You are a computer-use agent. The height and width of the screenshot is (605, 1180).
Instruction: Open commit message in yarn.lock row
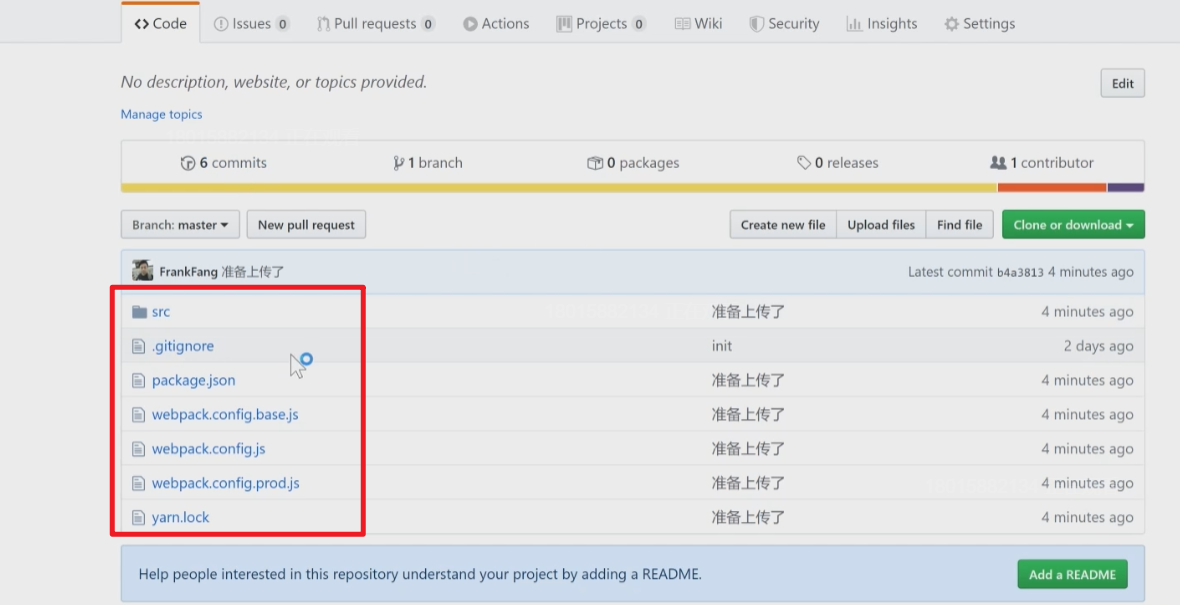pos(748,518)
